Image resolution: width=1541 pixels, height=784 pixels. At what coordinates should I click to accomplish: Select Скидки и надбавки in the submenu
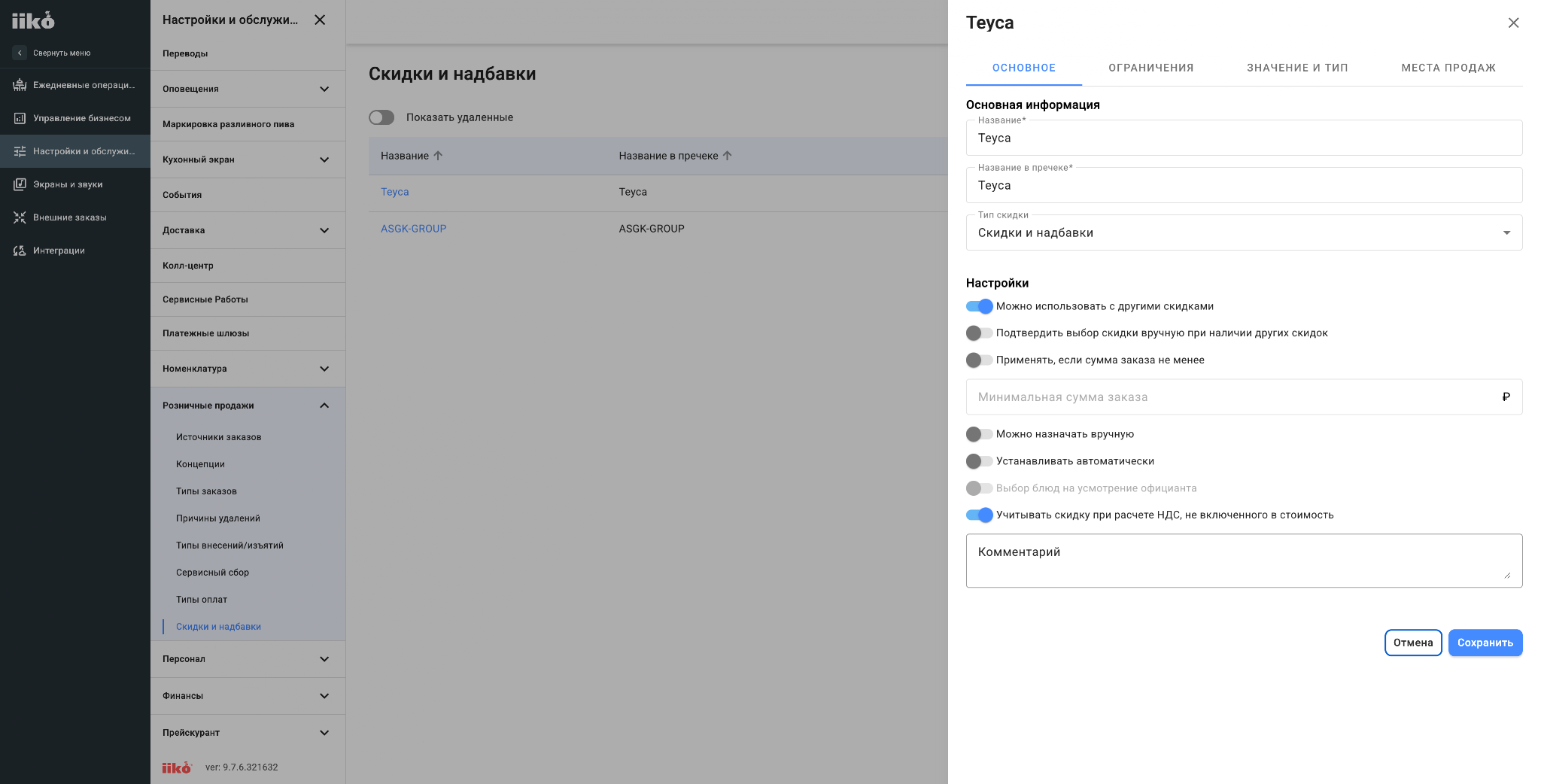218,627
